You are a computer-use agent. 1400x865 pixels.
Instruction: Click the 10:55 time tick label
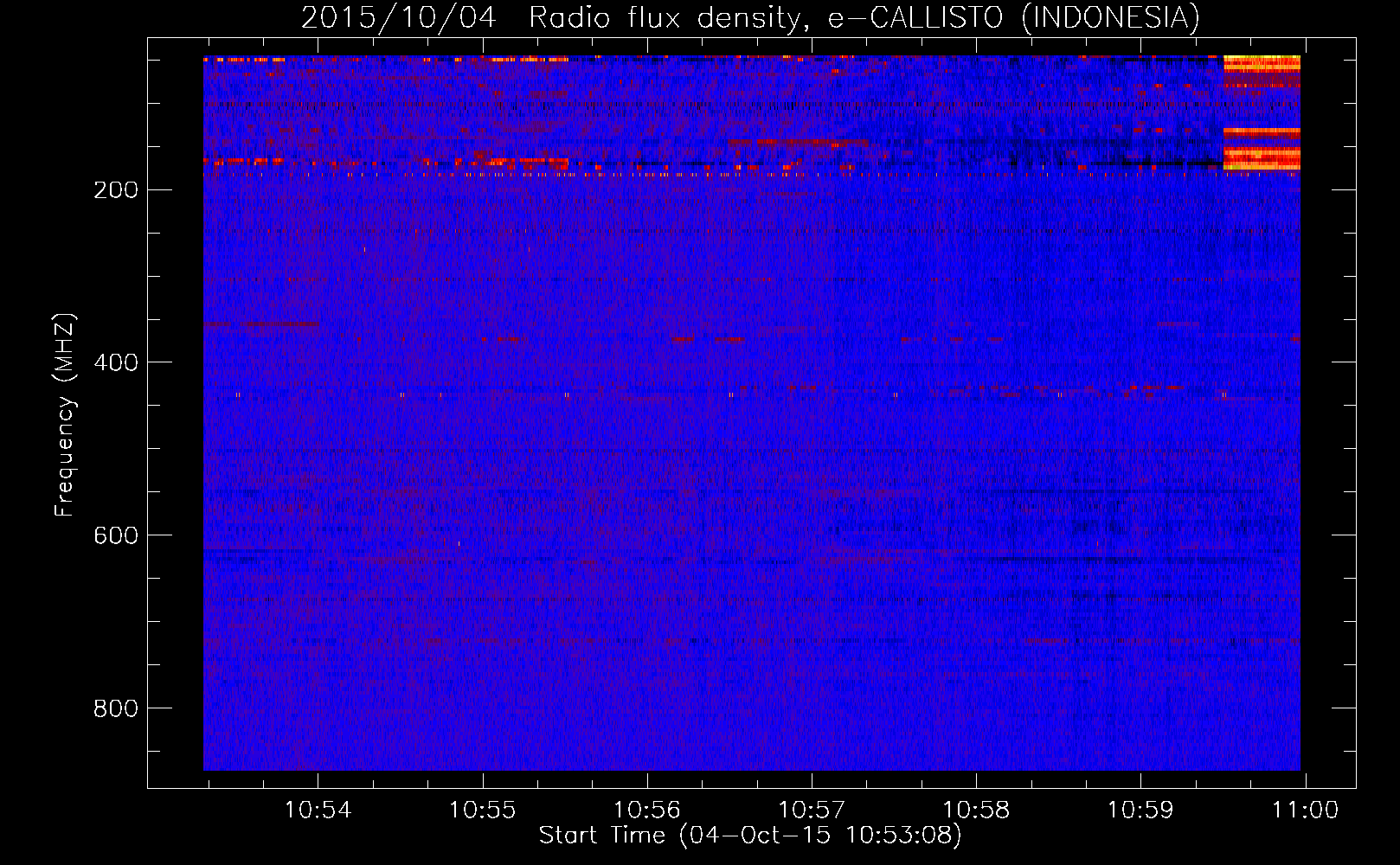pyautogui.click(x=483, y=810)
